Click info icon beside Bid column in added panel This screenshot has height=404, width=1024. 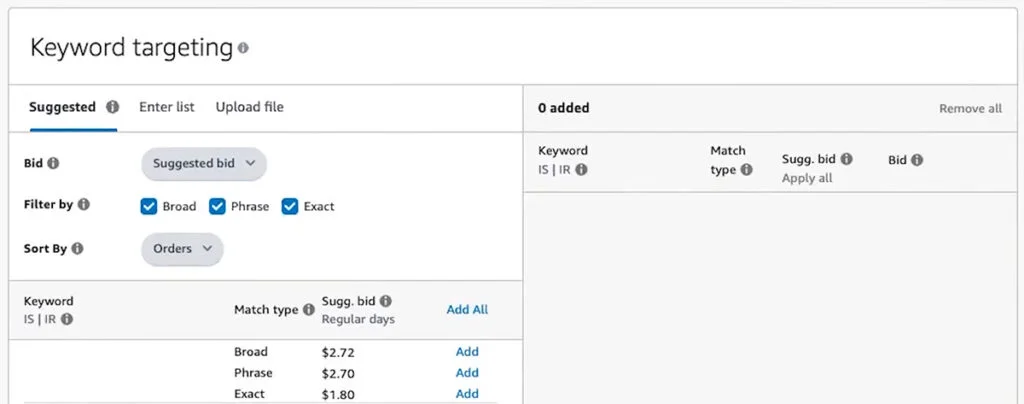point(917,160)
